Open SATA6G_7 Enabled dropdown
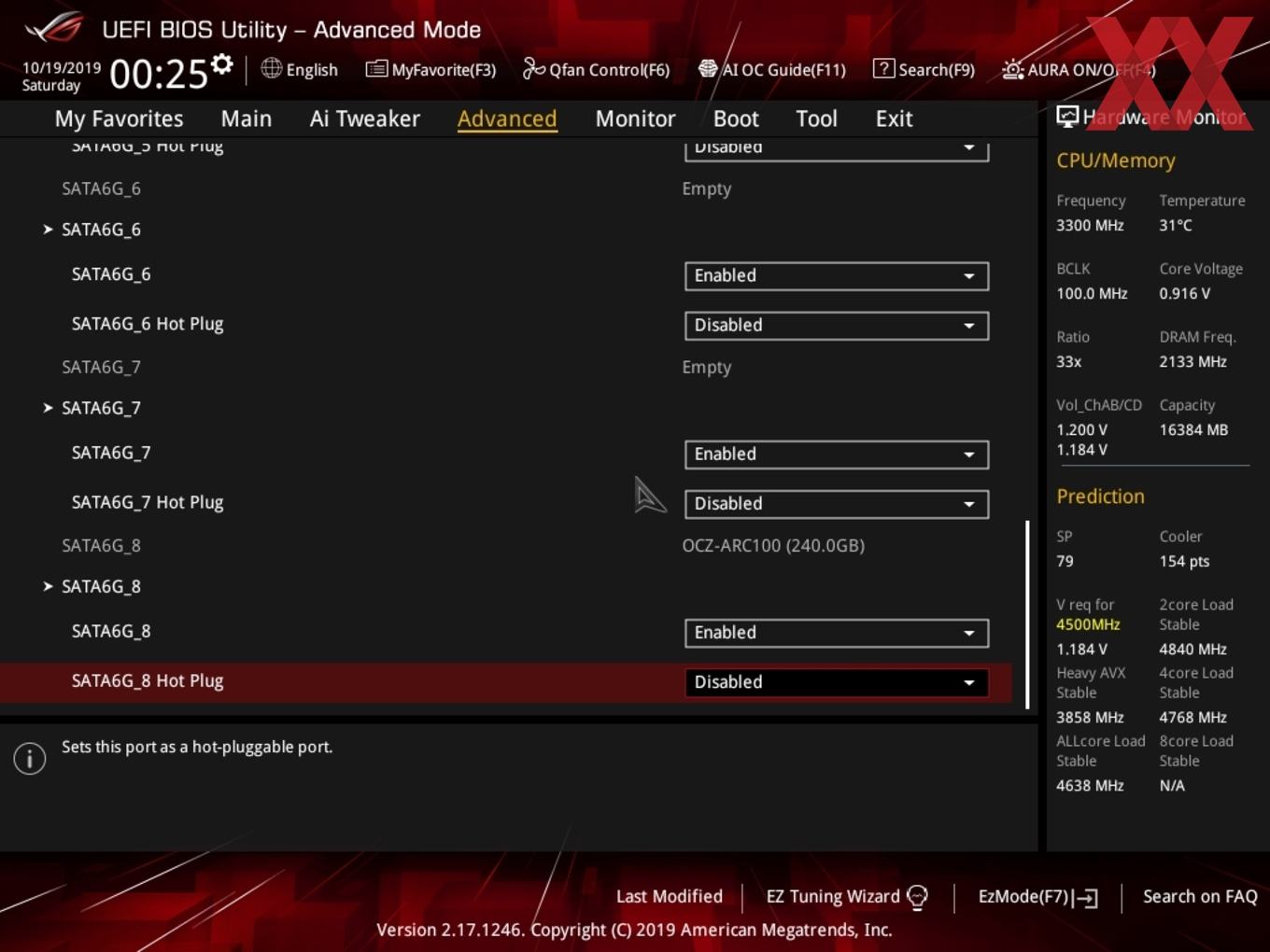 coord(837,455)
